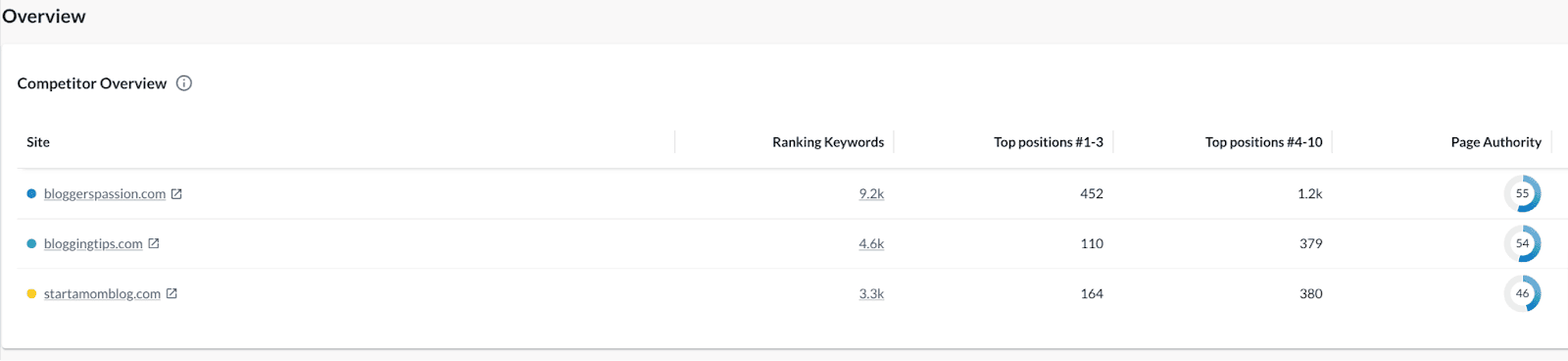View the 9.2k ranking keywords link
This screenshot has height=361, width=1568.
871,194
